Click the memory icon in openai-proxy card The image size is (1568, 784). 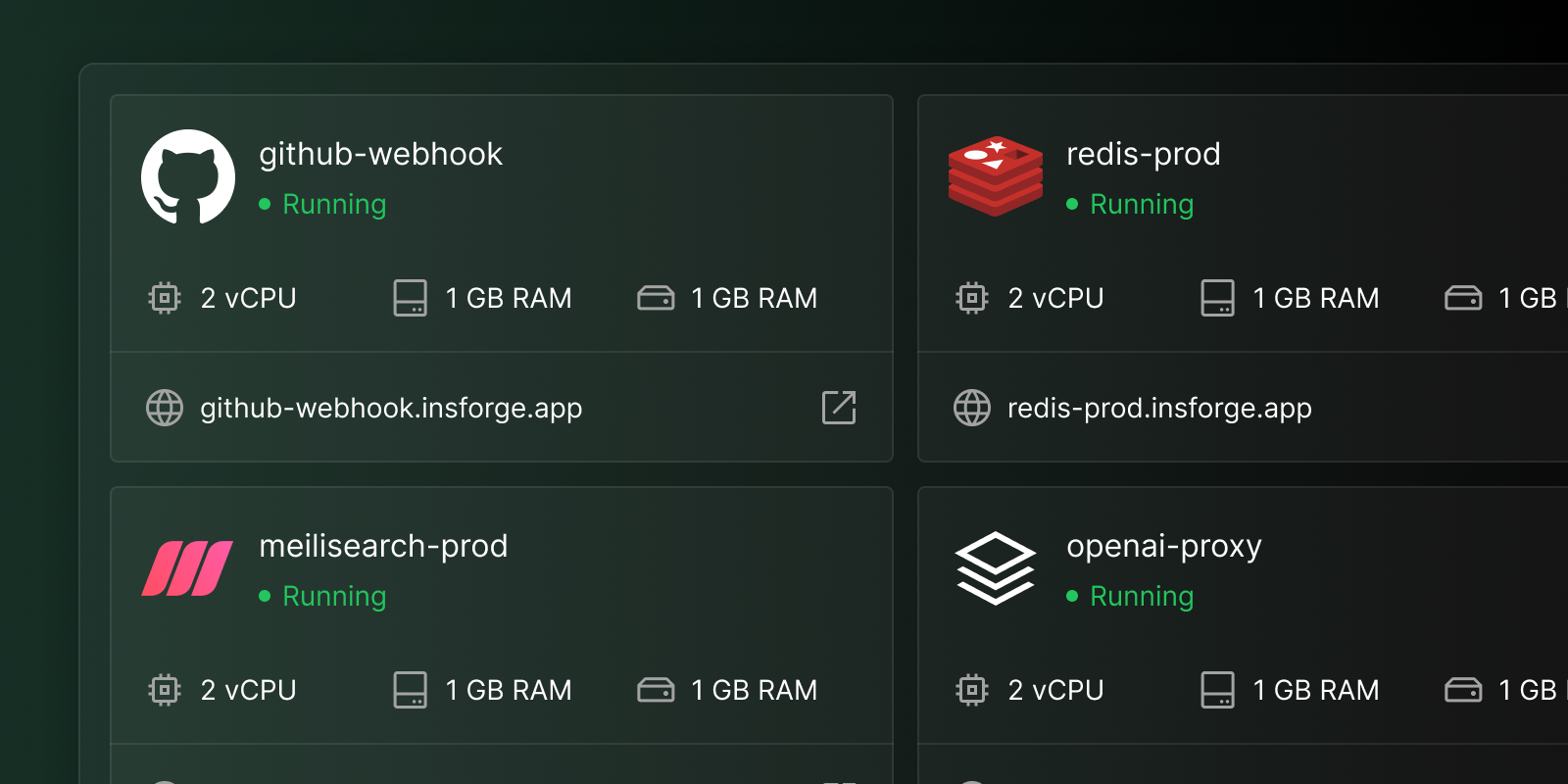pyautogui.click(x=1217, y=690)
